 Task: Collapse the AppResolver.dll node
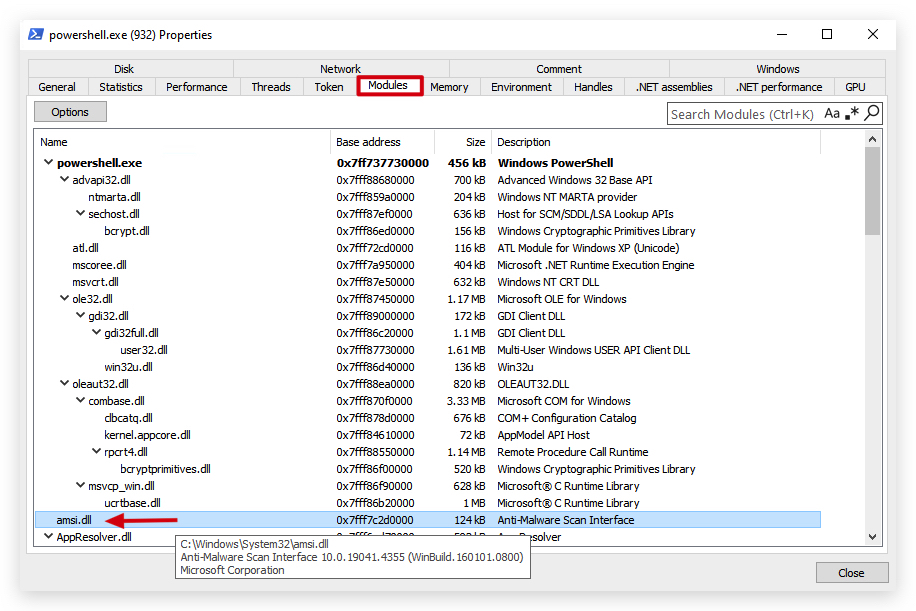(48, 536)
